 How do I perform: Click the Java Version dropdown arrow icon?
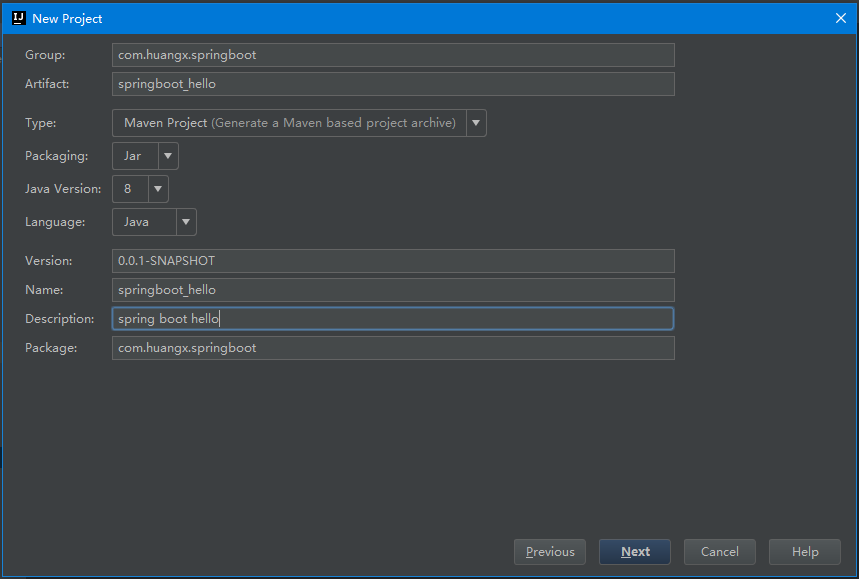(x=158, y=188)
